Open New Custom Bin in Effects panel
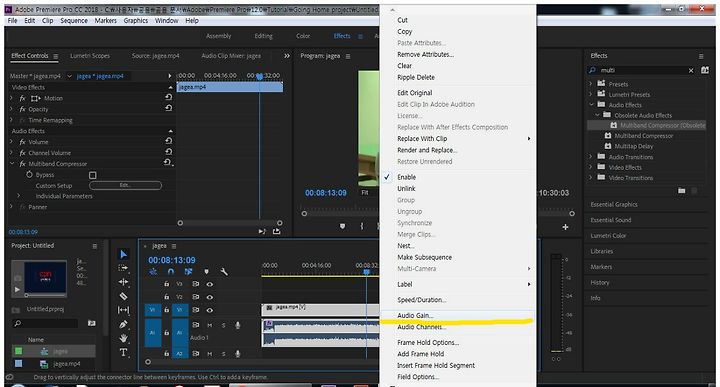This screenshot has width=720, height=387. click(x=681, y=191)
